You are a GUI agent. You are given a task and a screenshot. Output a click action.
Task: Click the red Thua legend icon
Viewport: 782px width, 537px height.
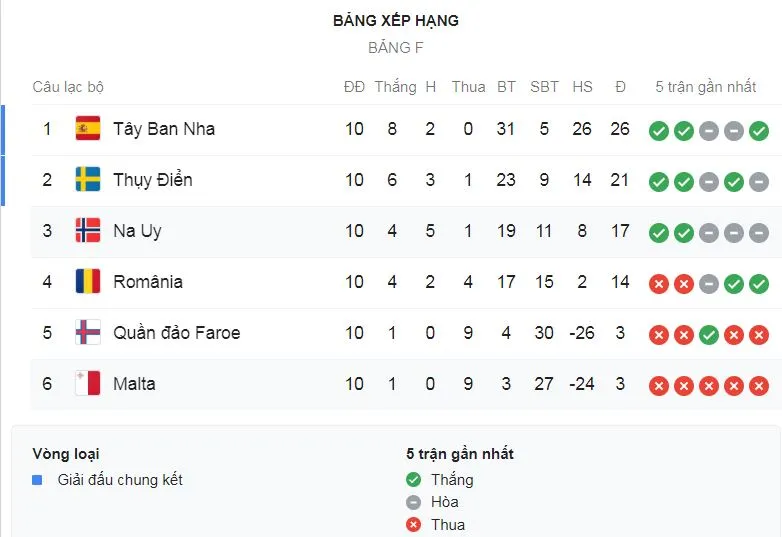click(414, 524)
